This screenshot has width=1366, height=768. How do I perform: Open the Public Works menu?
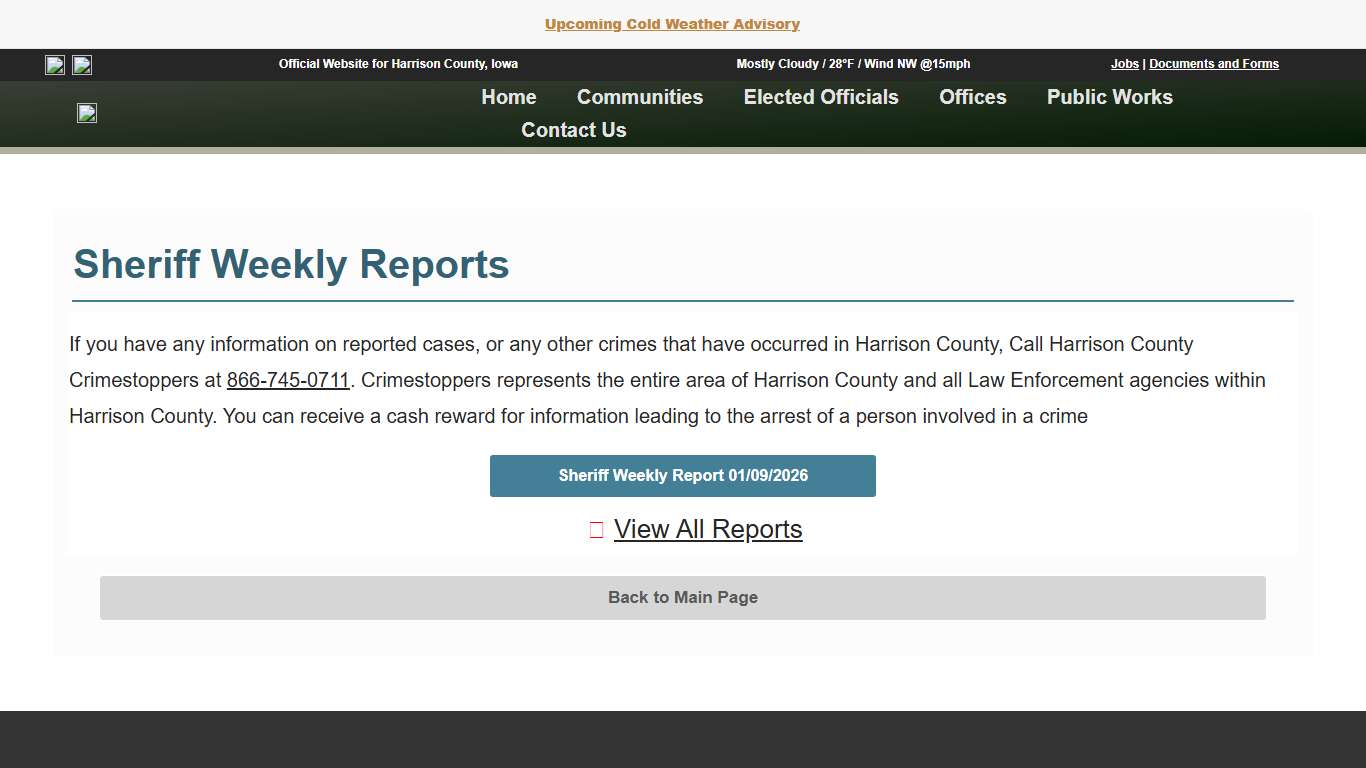click(x=1109, y=97)
